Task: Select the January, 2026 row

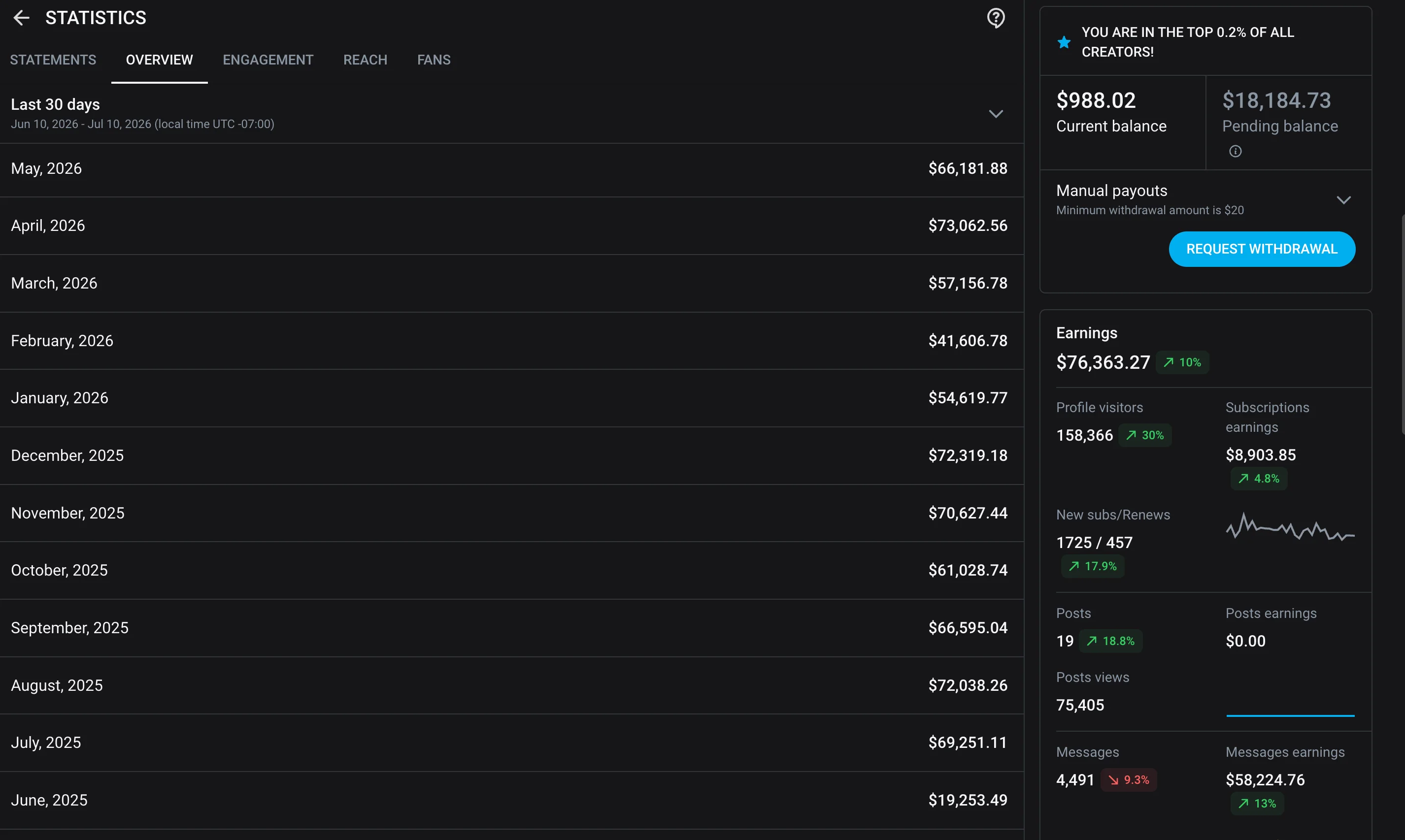Action: click(511, 398)
